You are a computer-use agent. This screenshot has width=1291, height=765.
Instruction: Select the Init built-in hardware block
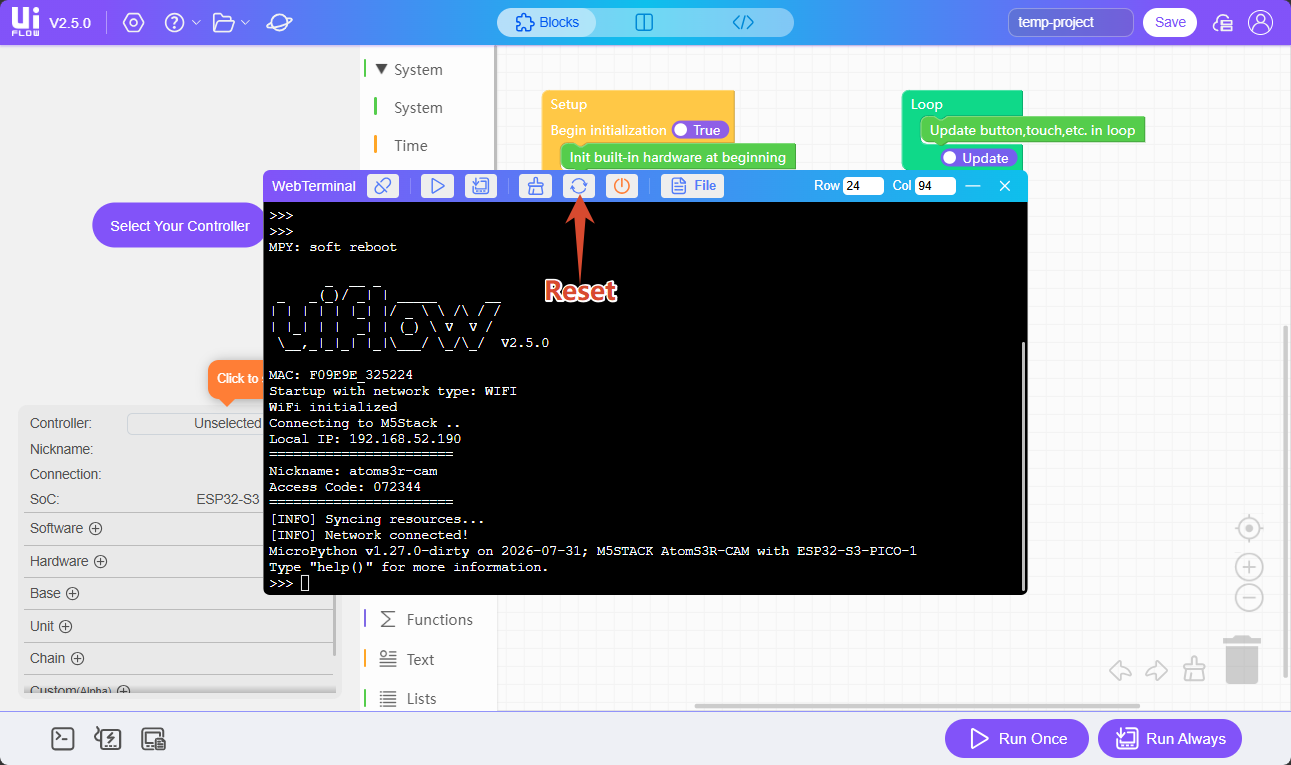pos(678,157)
